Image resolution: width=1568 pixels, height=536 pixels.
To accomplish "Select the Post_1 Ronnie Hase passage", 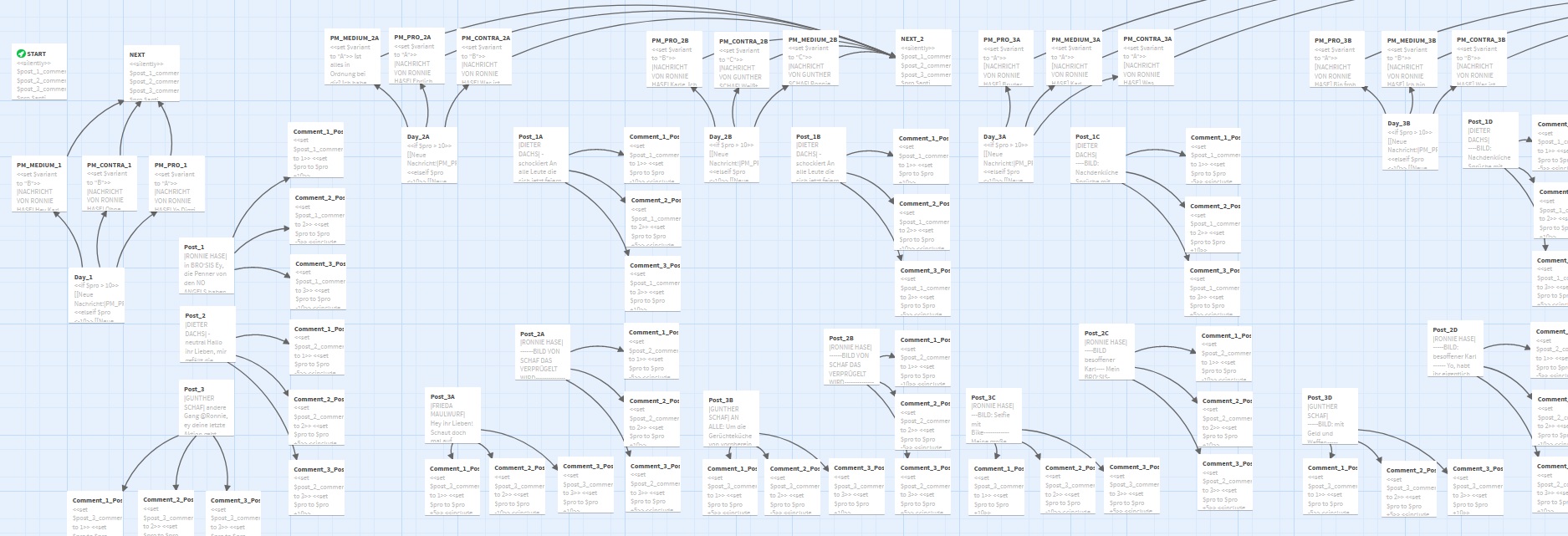I will (x=207, y=266).
